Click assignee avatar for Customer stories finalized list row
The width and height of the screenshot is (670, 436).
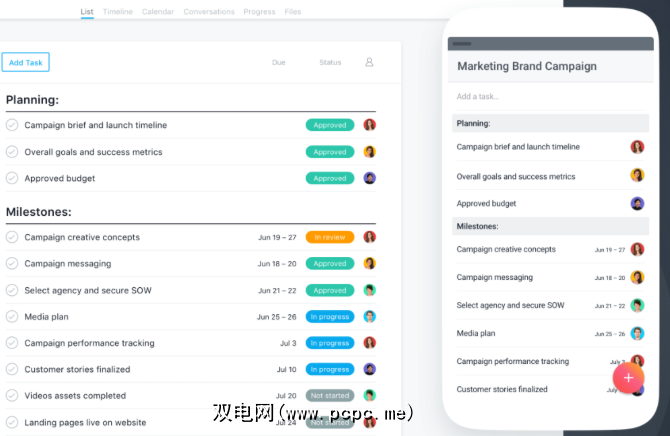coord(370,369)
